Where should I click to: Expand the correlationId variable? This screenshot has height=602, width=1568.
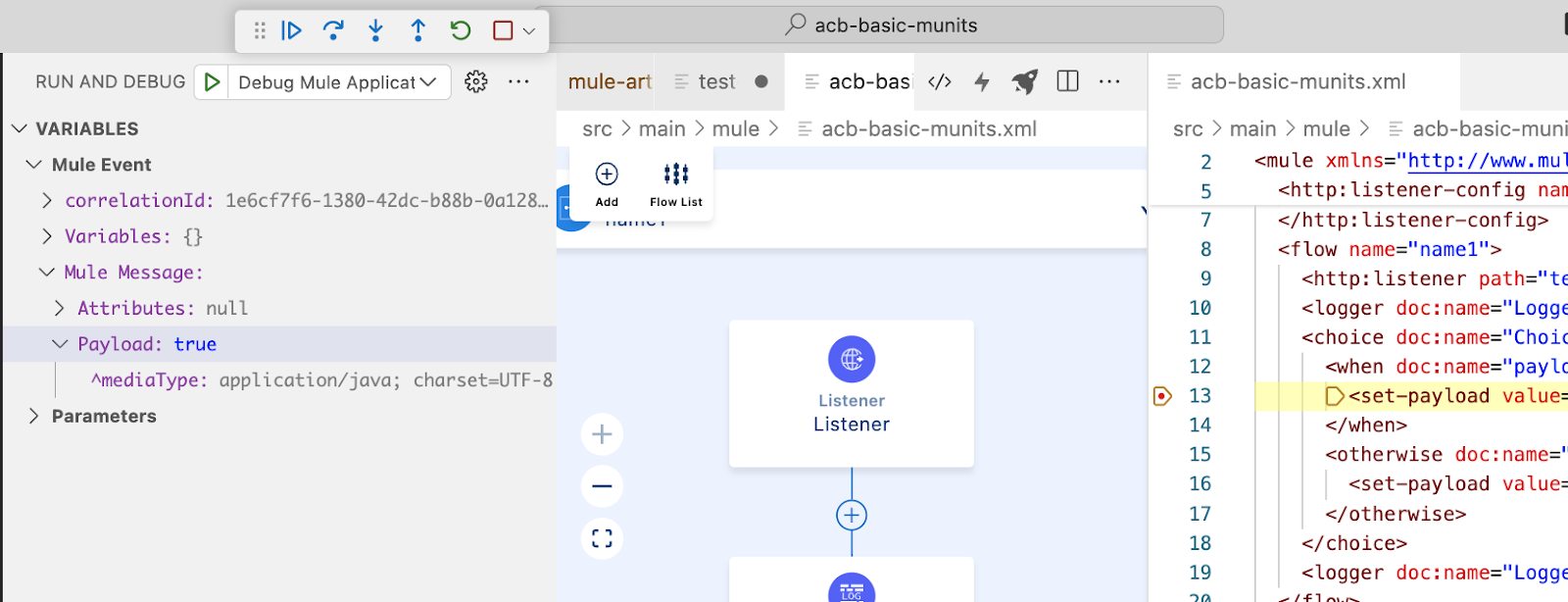click(x=47, y=201)
